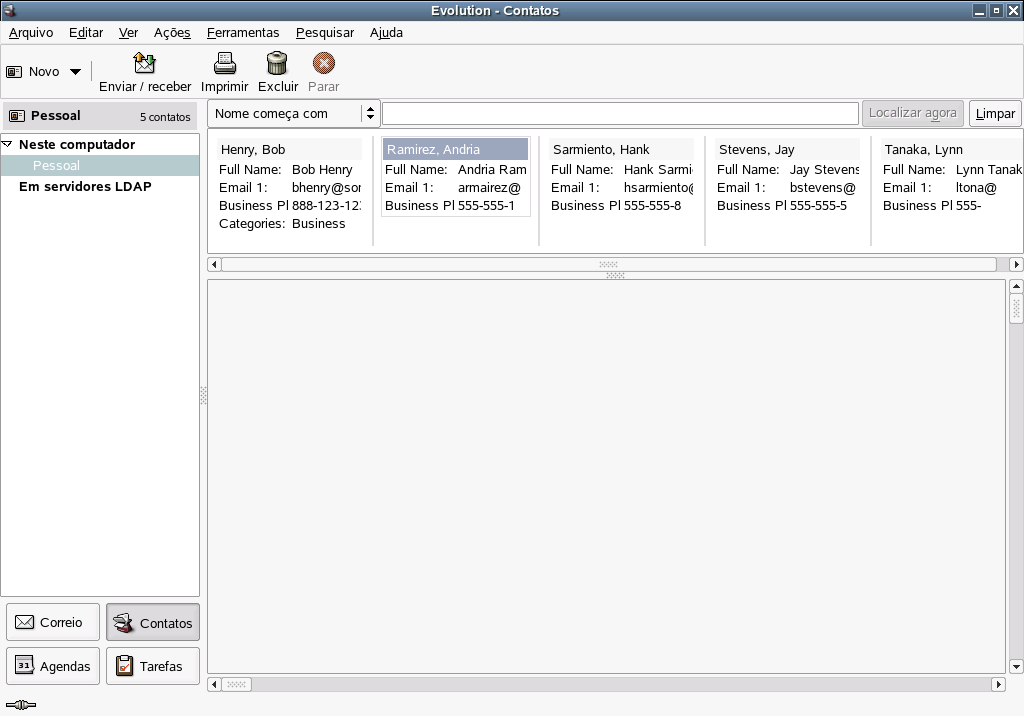Click right arrow of contact list scrollbar
Image resolution: width=1024 pixels, height=716 pixels.
pos(1016,265)
